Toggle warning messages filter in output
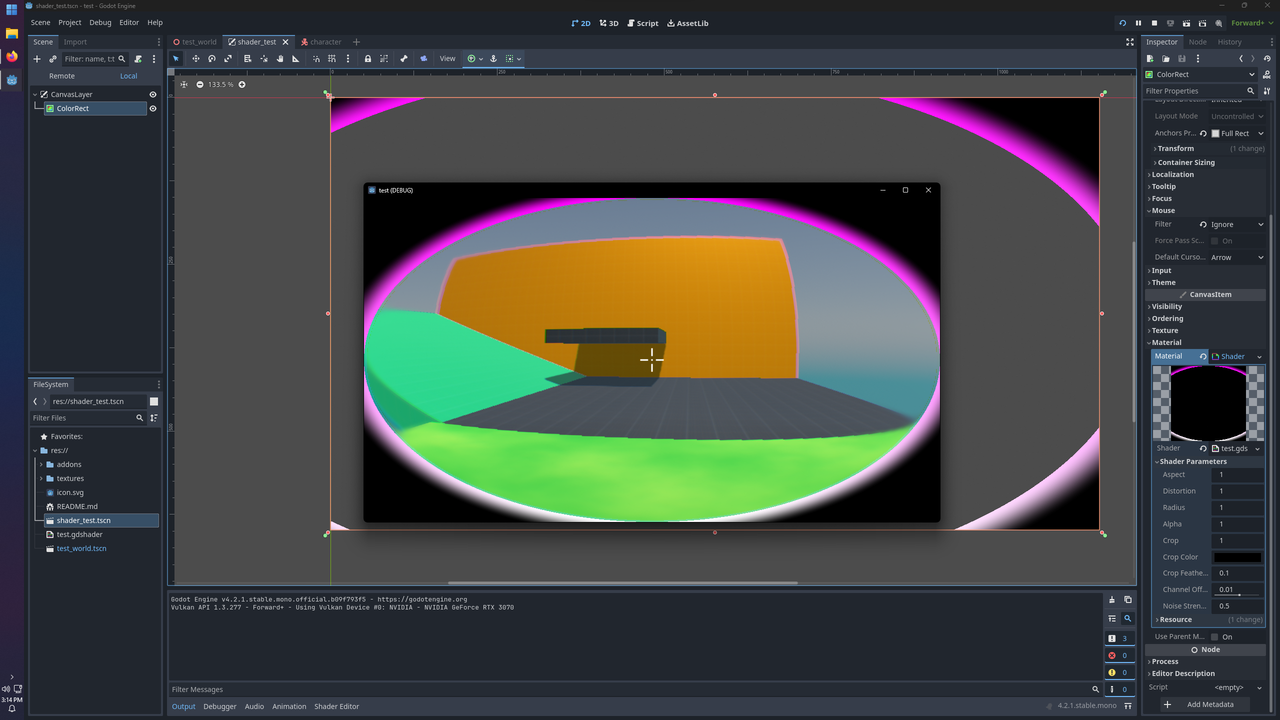Viewport: 1280px width, 720px height. (x=1119, y=672)
